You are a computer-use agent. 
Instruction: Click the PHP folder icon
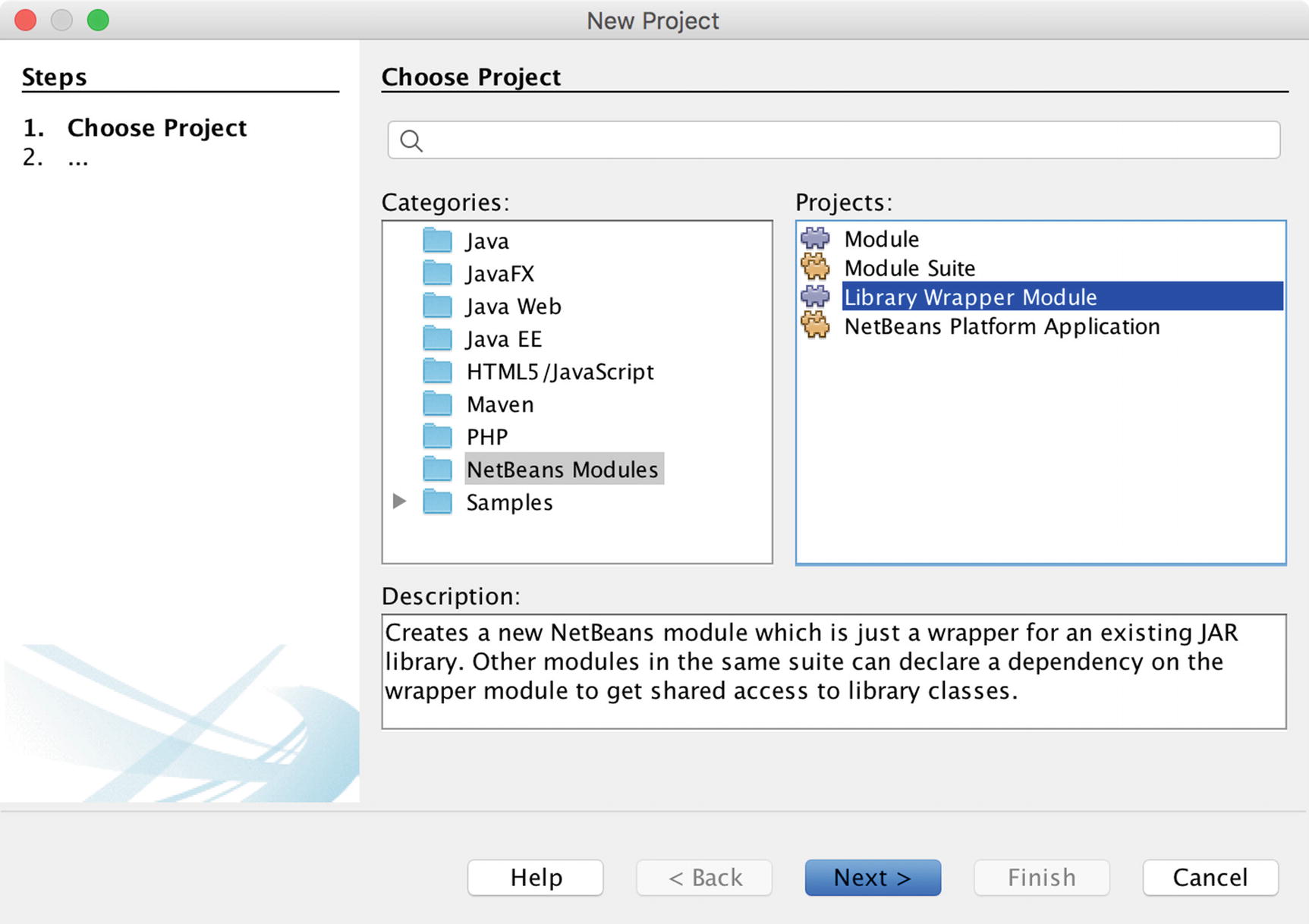click(437, 436)
